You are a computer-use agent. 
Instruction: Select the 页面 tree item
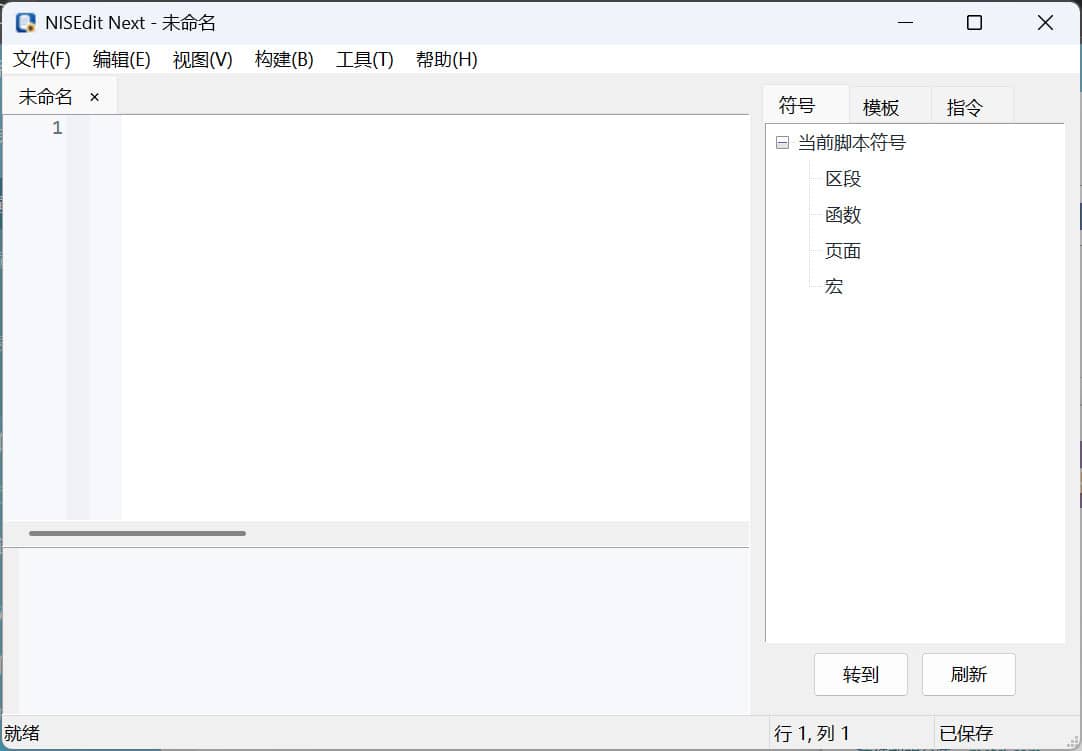point(843,251)
